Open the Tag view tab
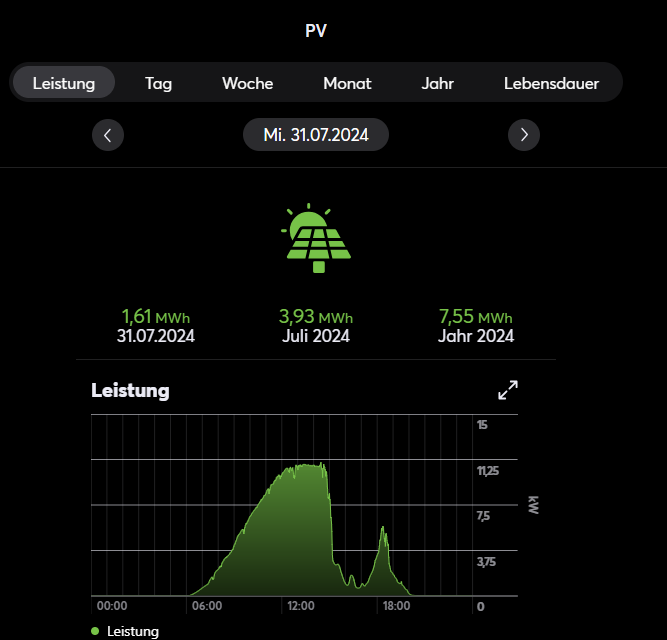 (158, 83)
